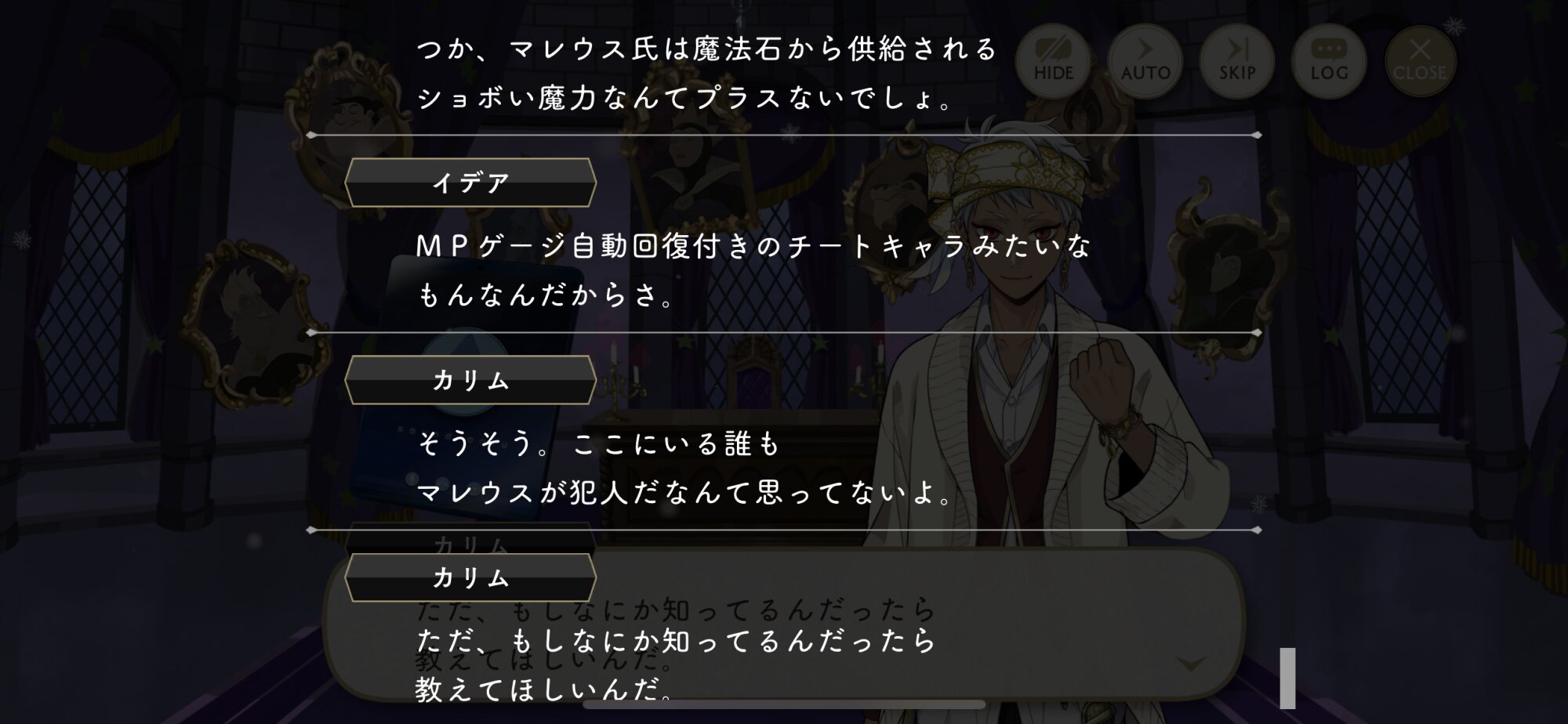Select the ＭＰゲージ自動回復付き log entry
This screenshot has width=1568, height=724.
click(x=753, y=270)
